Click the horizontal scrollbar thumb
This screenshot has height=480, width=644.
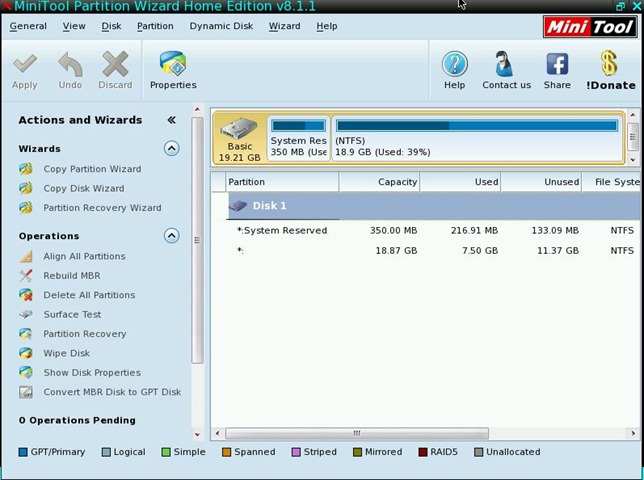356,433
